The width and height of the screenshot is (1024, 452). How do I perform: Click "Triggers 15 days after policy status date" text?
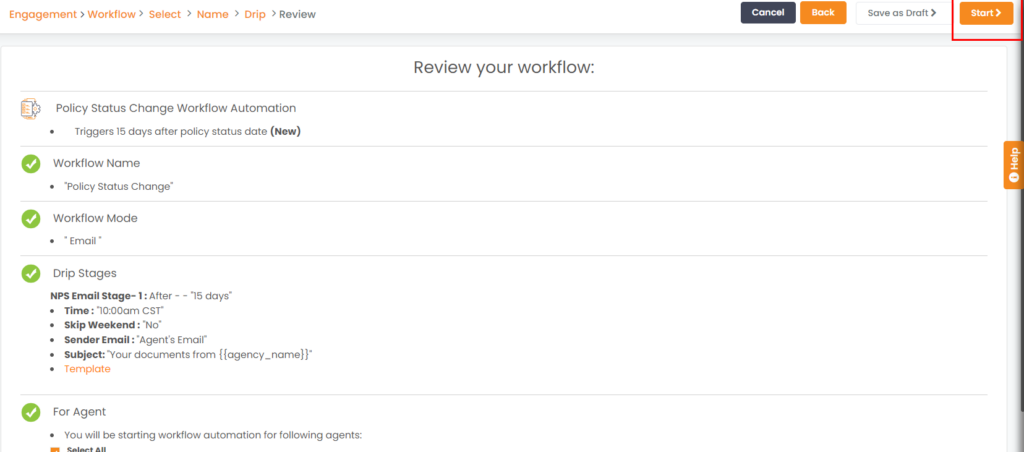click(187, 131)
